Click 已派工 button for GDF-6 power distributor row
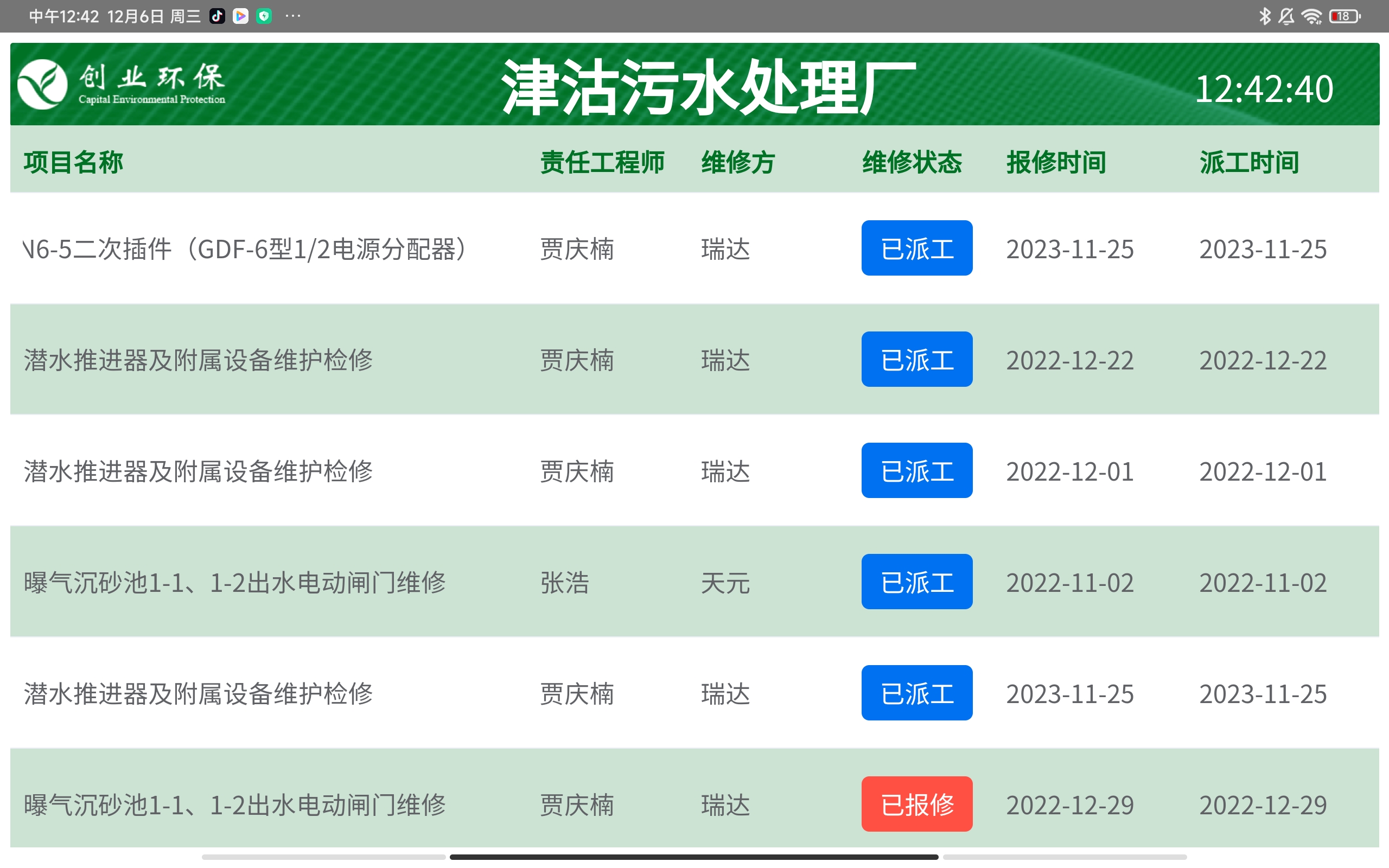 coord(916,248)
